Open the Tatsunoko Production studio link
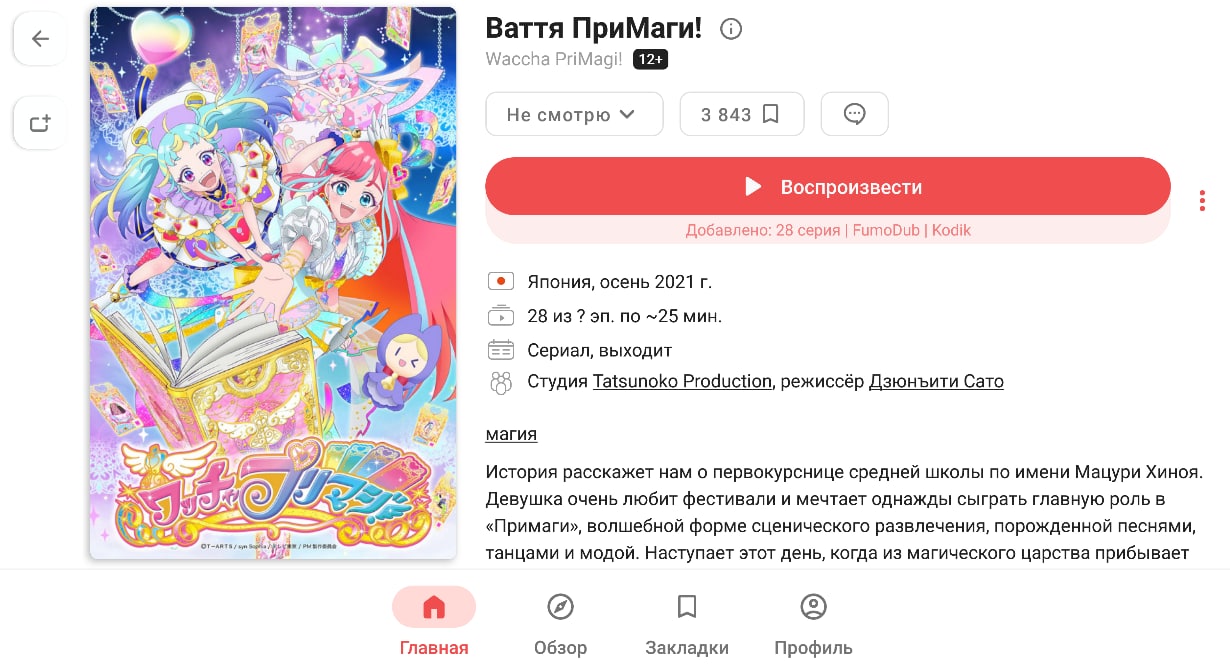1230x667 pixels. [682, 382]
